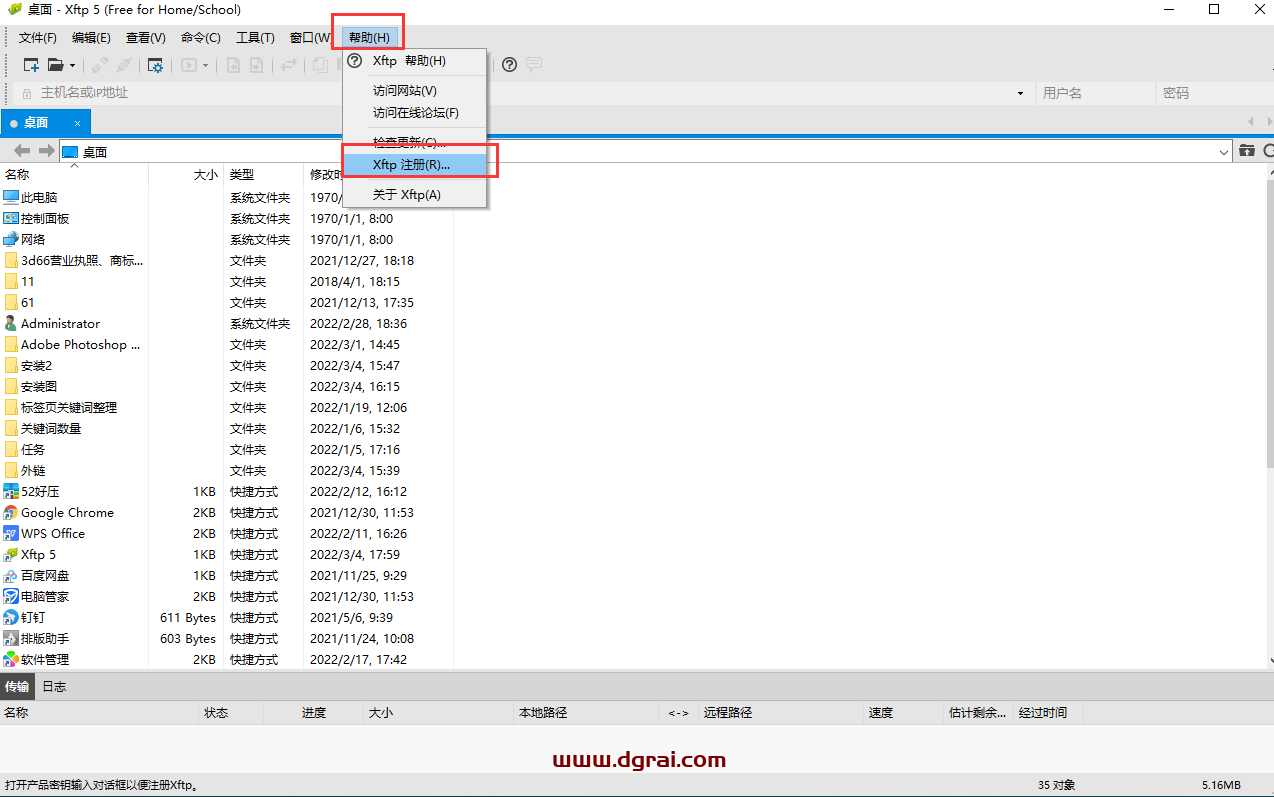Screen dimensions: 1274x797
Task: Select the 网络 network icon
Action: click(11, 240)
